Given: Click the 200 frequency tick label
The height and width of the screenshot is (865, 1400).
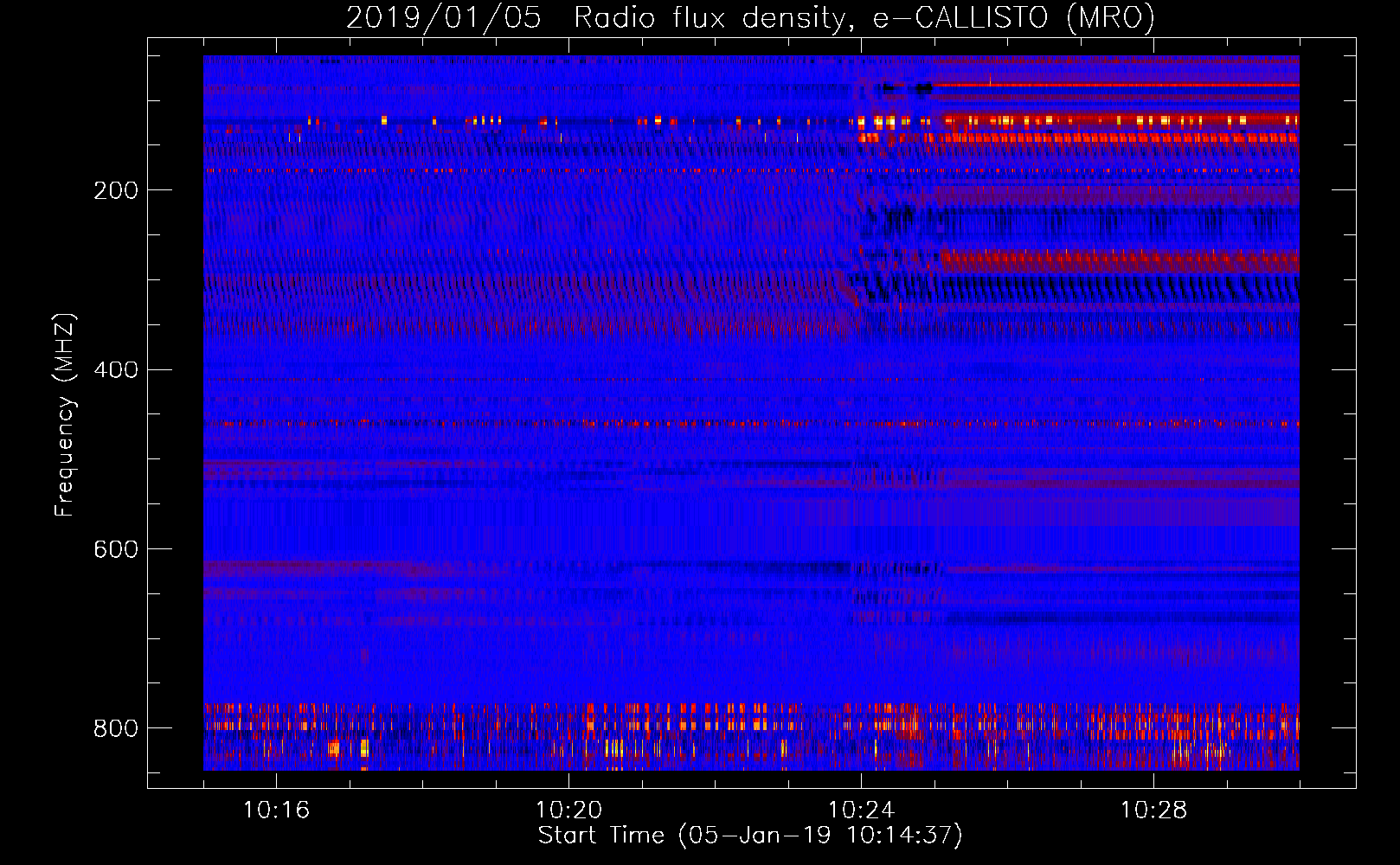Looking at the screenshot, I should 116,190.
